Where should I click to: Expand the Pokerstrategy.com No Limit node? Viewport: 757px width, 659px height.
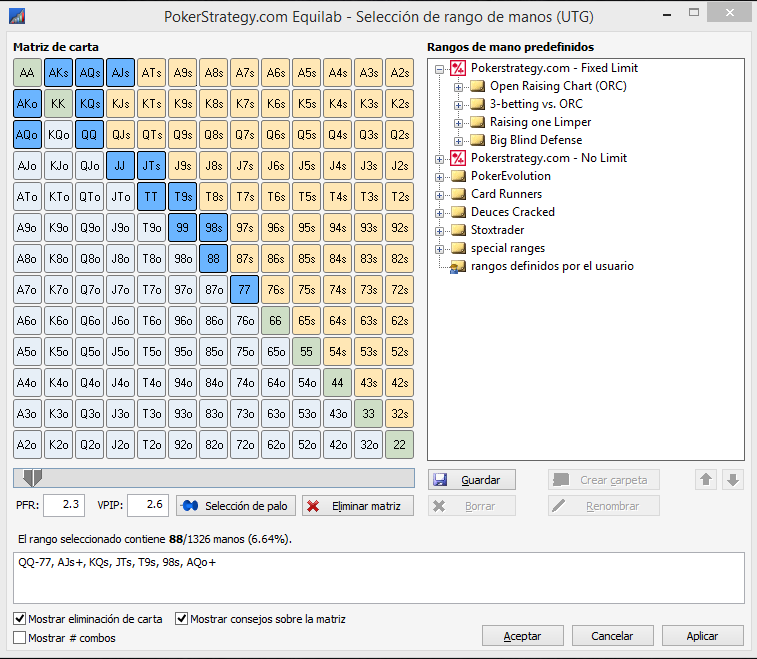tap(439, 159)
